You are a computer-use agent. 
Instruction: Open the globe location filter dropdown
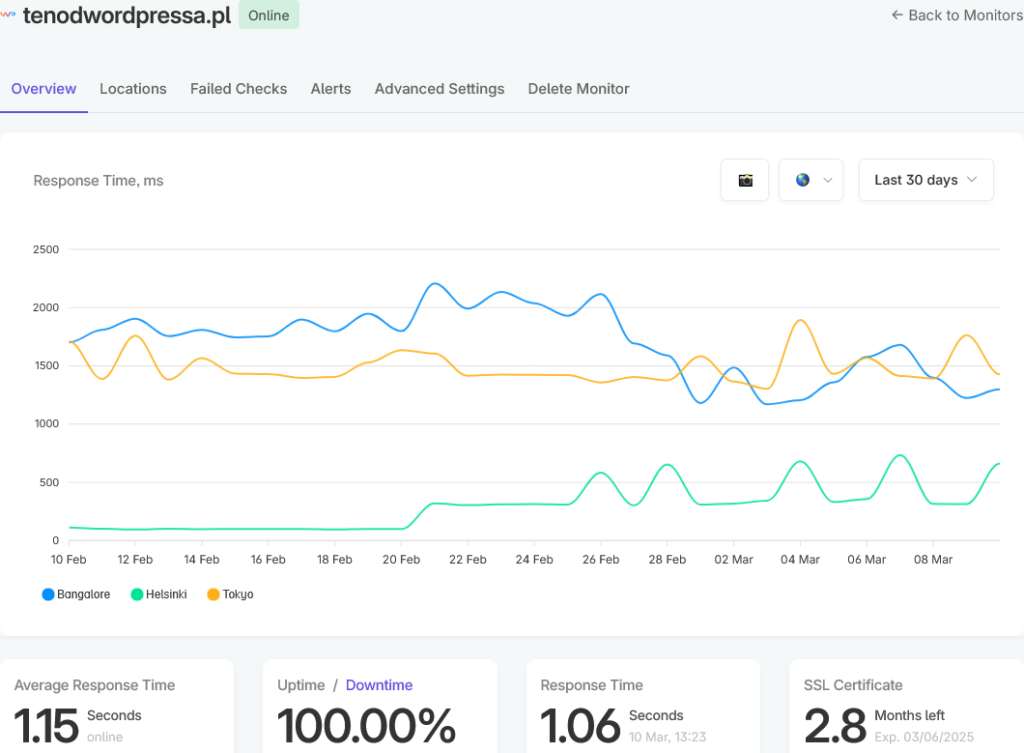(811, 180)
